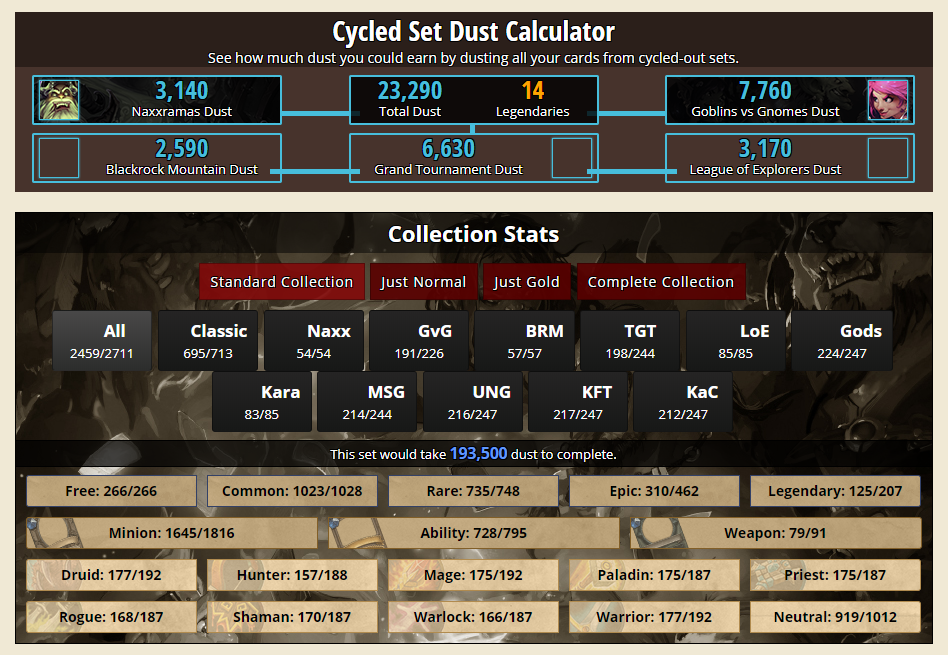Image resolution: width=948 pixels, height=655 pixels.
Task: Switch to the All sets tab
Action: coord(102,341)
